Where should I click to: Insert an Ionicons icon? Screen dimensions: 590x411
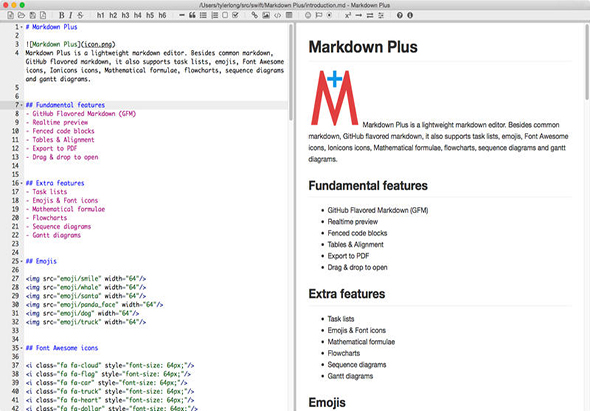pos(330,15)
